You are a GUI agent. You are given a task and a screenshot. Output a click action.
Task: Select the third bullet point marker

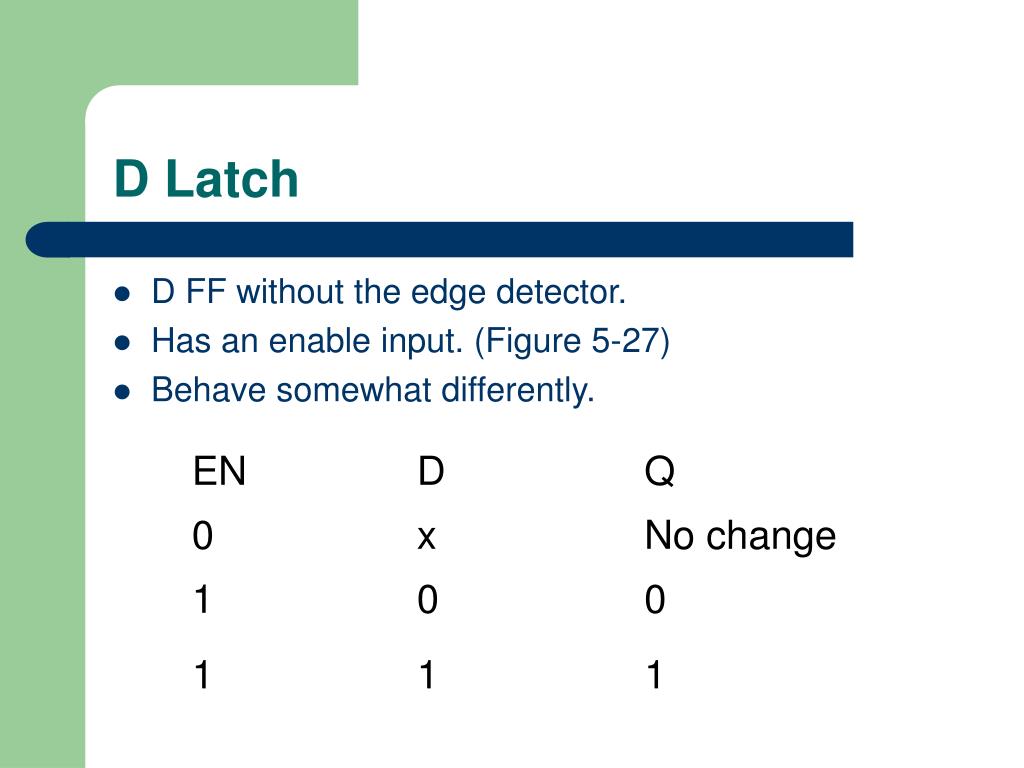[122, 392]
